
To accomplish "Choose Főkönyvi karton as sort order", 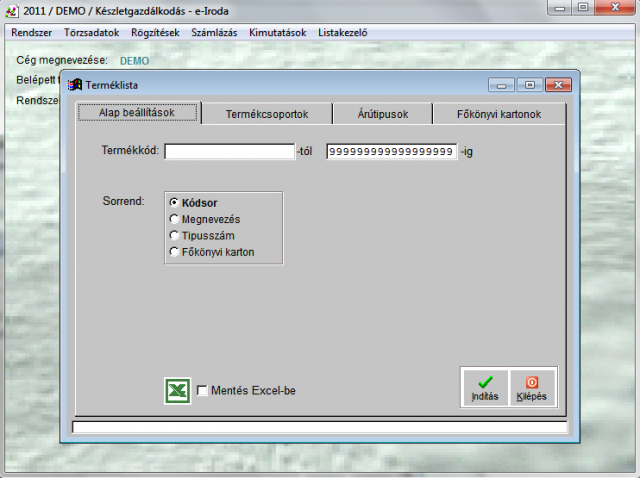I will pyautogui.click(x=175, y=252).
